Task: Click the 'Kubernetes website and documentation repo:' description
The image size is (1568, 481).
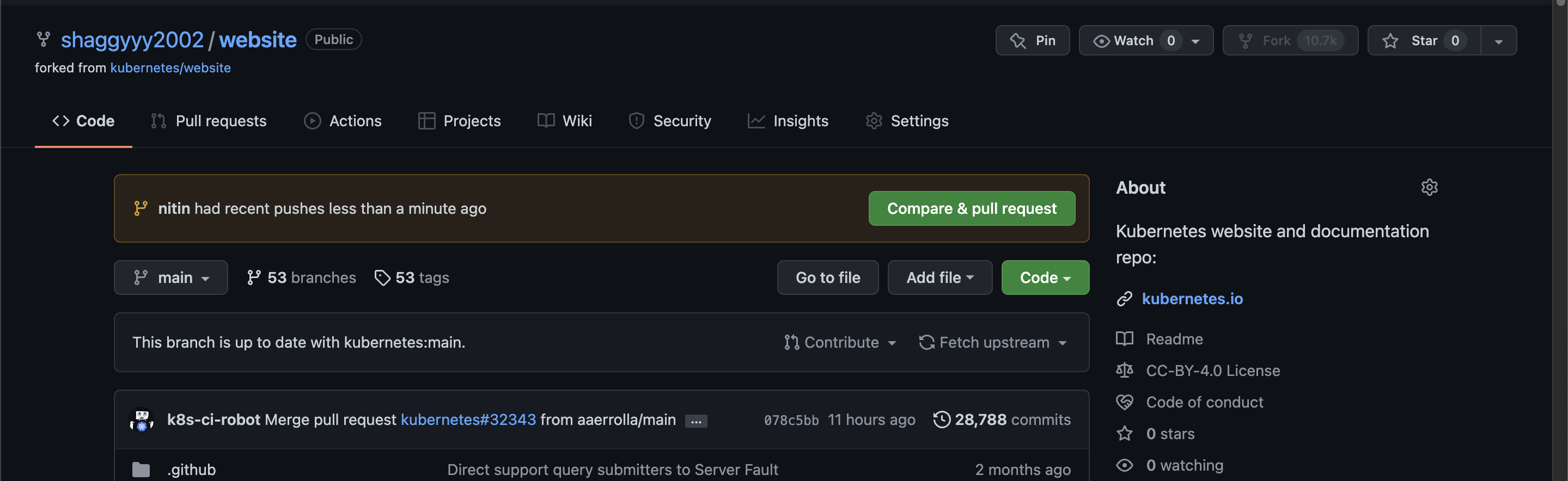Action: (x=1272, y=244)
